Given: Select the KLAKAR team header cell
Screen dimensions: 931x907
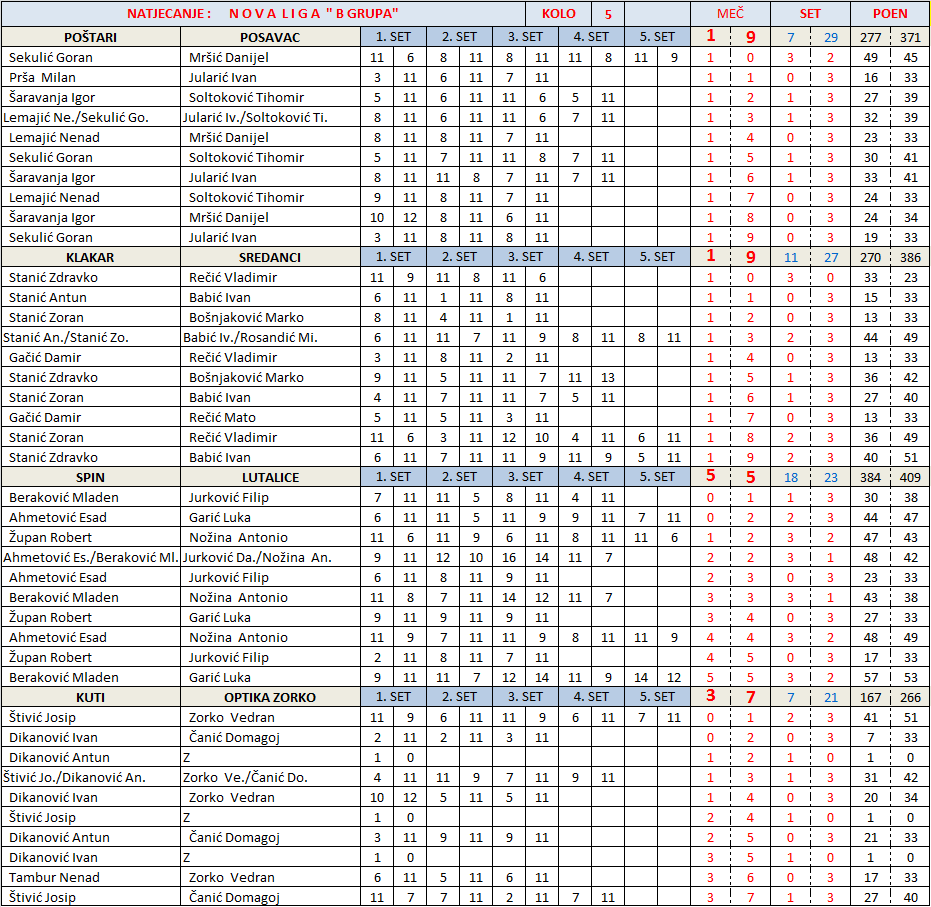Looking at the screenshot, I should click(90, 257).
